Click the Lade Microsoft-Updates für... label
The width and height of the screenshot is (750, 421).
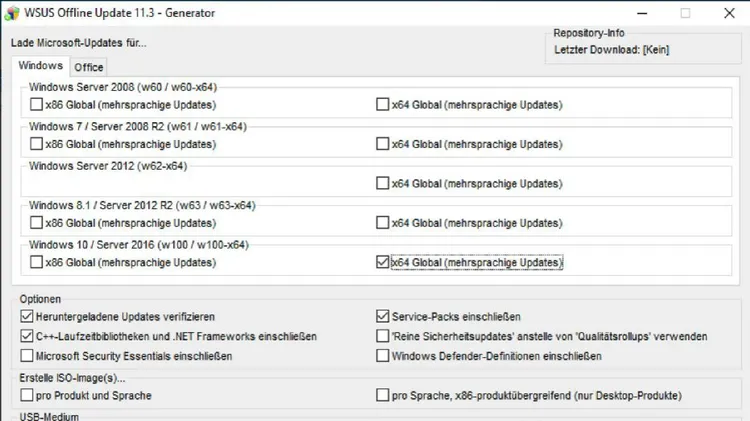pyautogui.click(x=79, y=43)
